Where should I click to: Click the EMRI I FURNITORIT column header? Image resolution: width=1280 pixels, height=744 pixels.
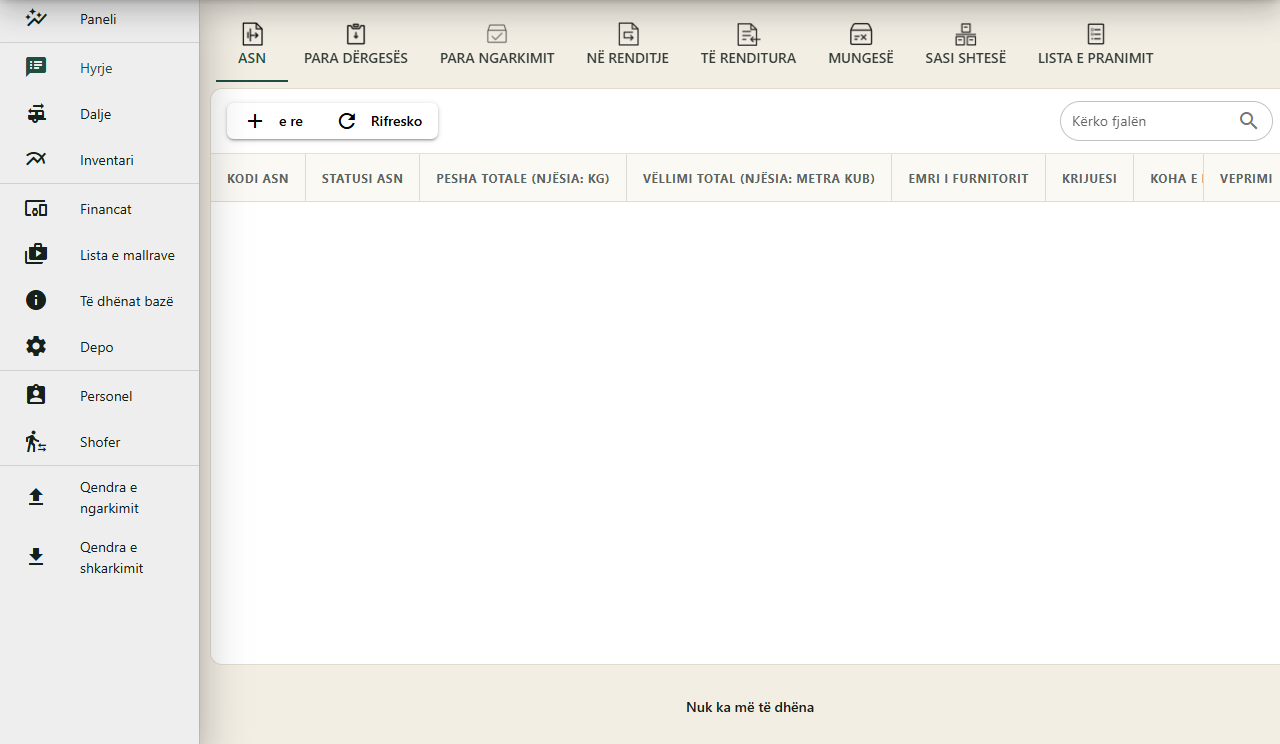pyautogui.click(x=968, y=178)
